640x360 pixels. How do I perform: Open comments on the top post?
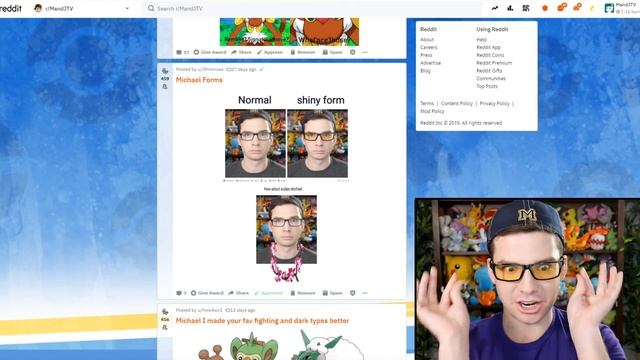tap(182, 52)
